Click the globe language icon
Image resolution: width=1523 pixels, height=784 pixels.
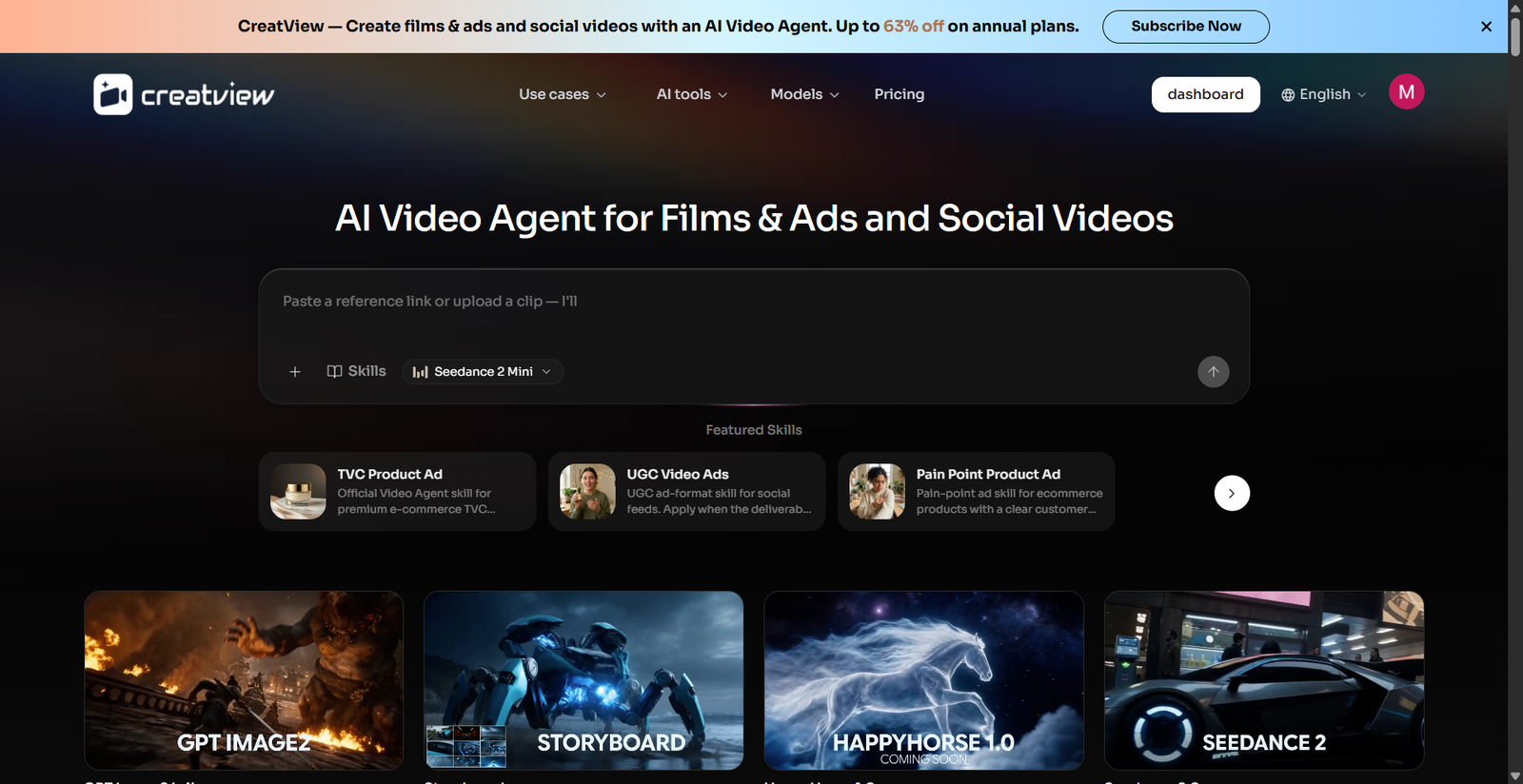click(1288, 95)
